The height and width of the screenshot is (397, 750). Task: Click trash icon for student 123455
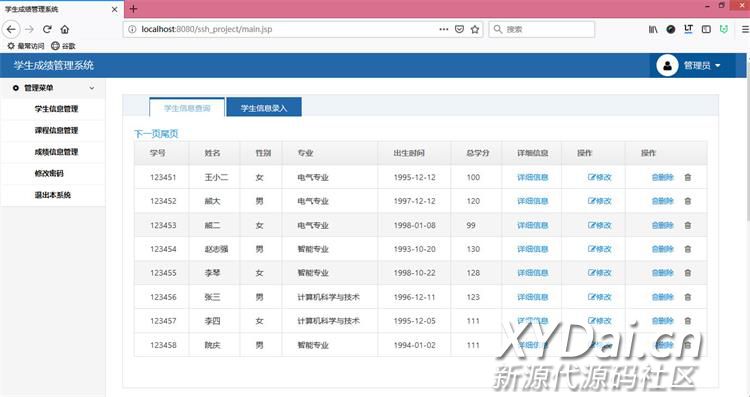688,273
